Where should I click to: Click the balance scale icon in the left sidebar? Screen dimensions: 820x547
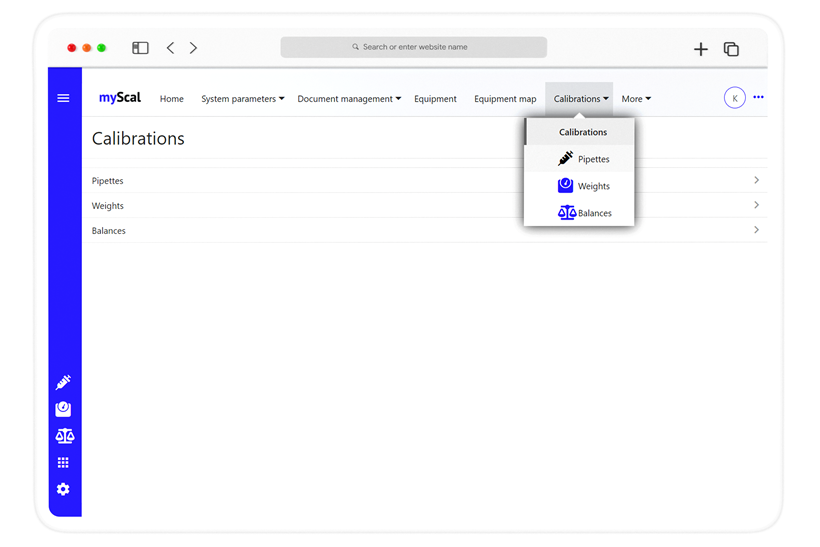64,436
